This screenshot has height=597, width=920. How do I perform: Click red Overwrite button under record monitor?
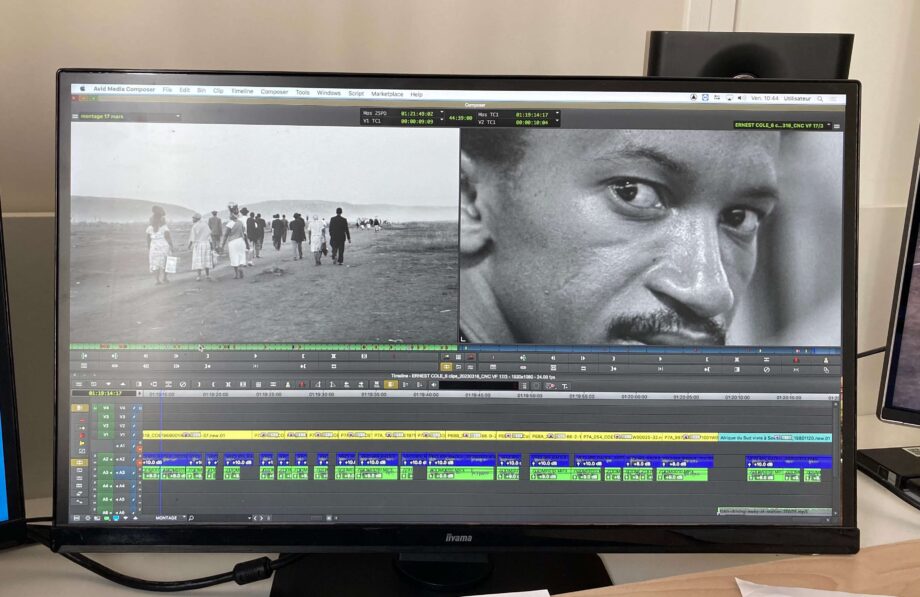coord(796,360)
